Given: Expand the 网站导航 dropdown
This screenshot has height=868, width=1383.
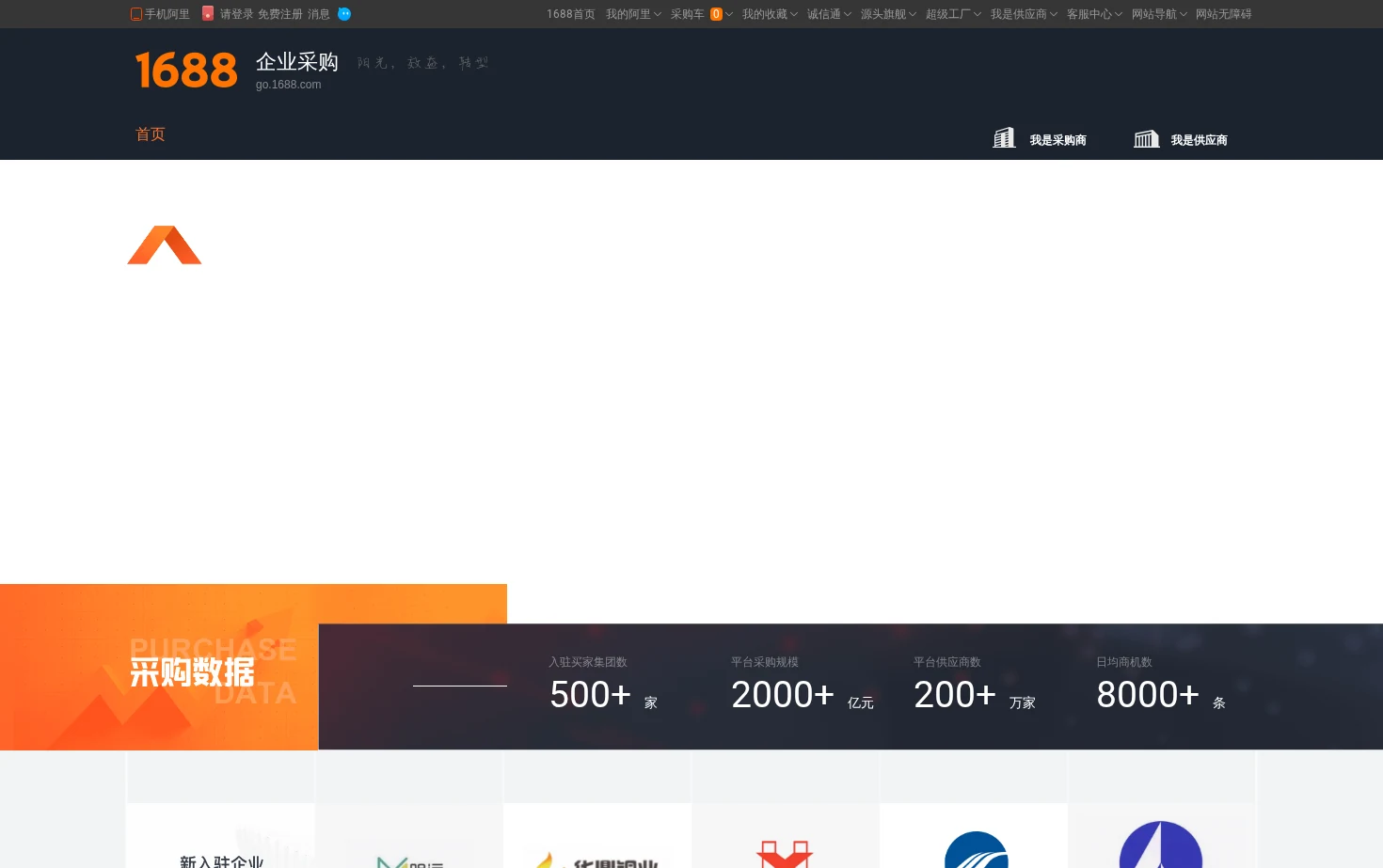Looking at the screenshot, I should point(1159,14).
